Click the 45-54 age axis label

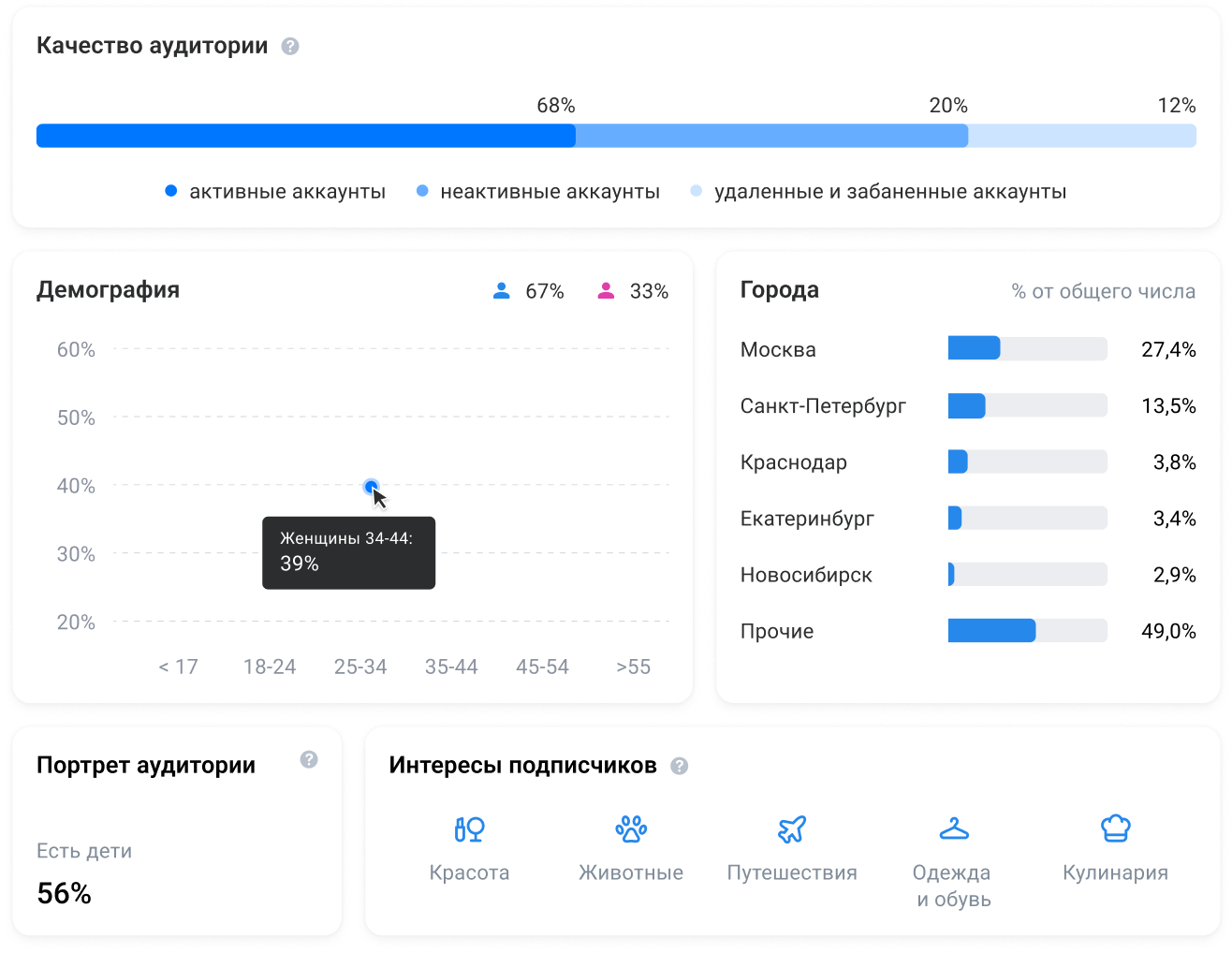tap(542, 667)
